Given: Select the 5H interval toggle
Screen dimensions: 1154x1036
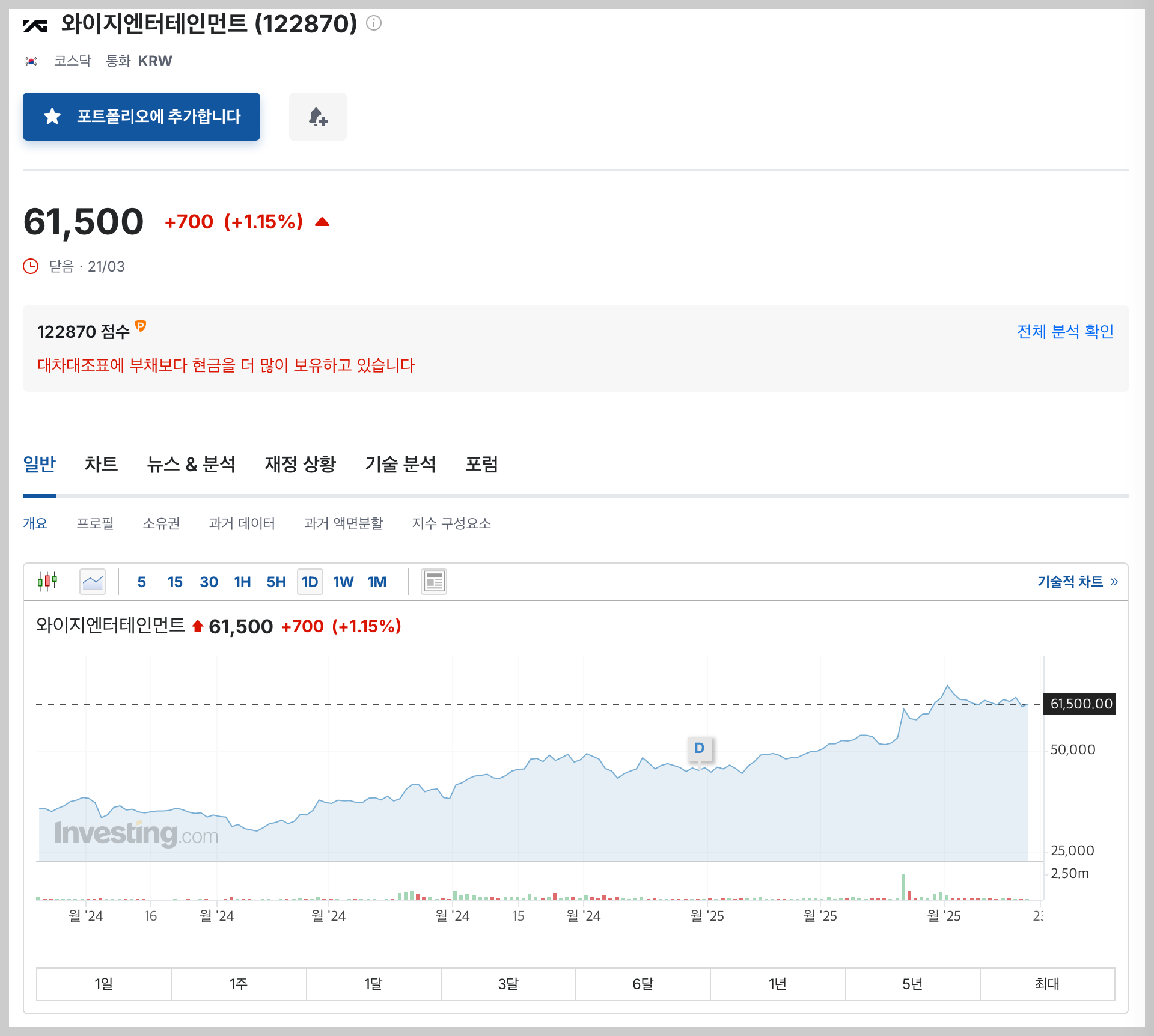Looking at the screenshot, I should pyautogui.click(x=276, y=582).
